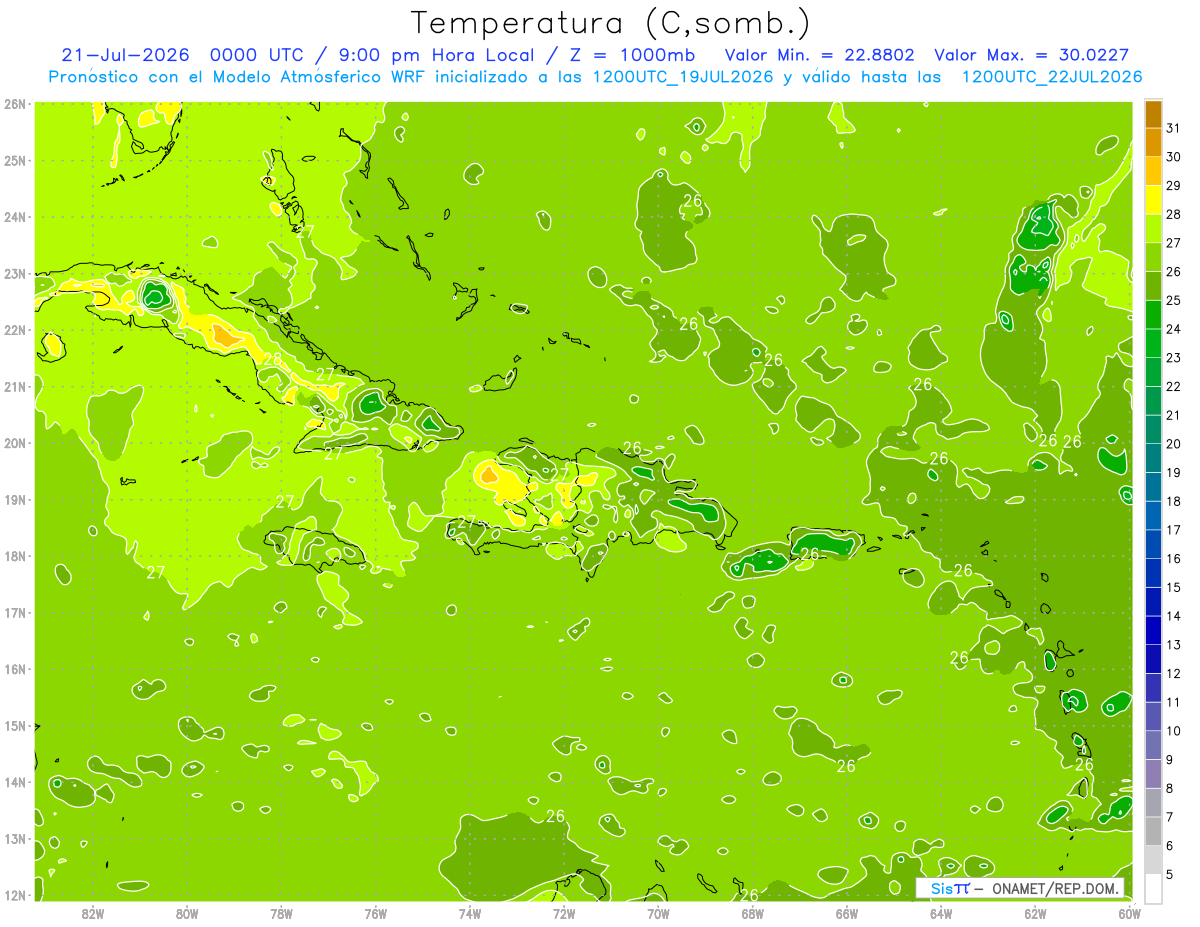Click the "24N" latitude axis label
Screen dimensions: 1200x927
coord(16,217)
